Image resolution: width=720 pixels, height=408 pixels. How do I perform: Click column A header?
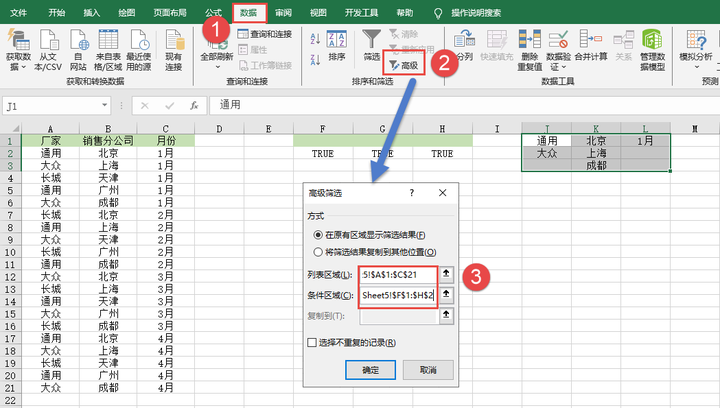(x=50, y=129)
